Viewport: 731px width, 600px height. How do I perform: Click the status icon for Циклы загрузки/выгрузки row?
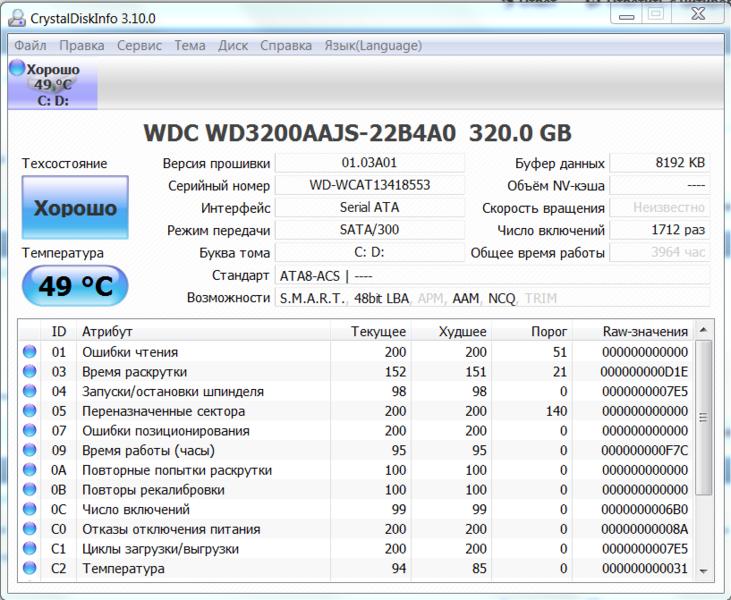(x=29, y=548)
